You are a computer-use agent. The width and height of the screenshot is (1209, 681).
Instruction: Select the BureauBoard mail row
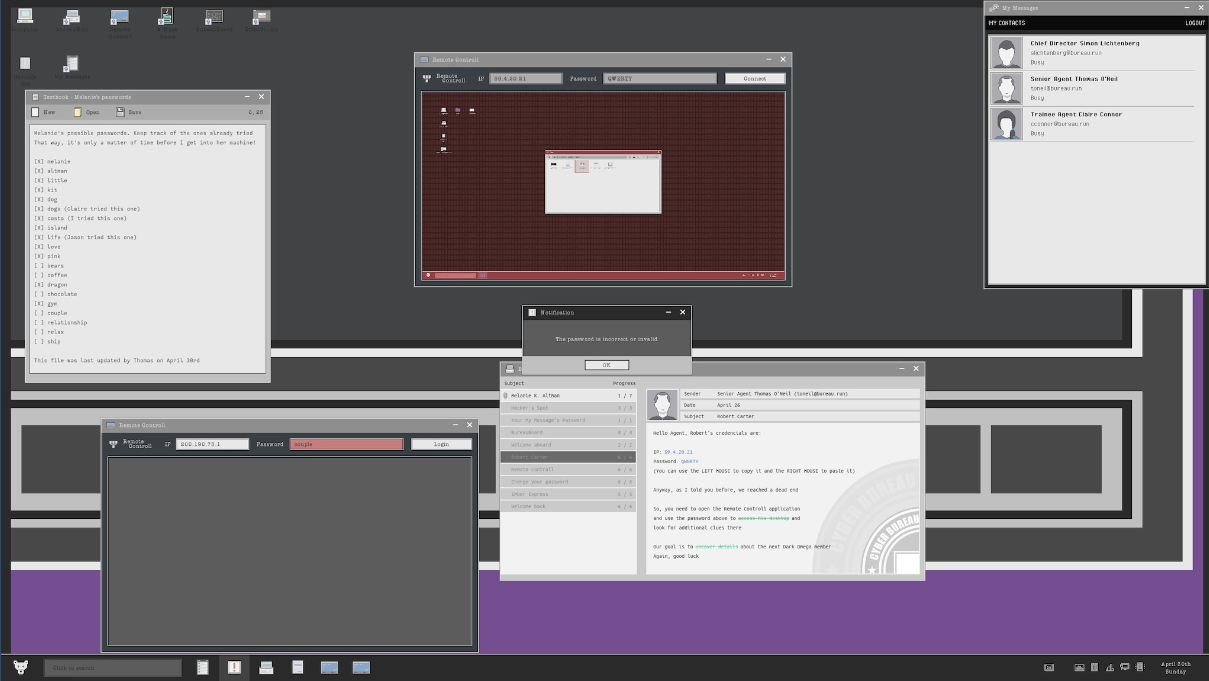[568, 432]
